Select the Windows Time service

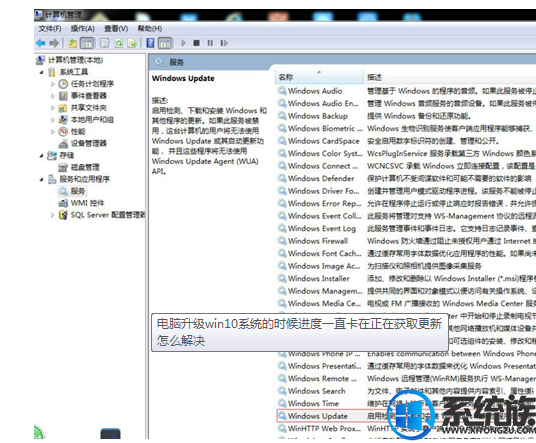[x=313, y=404]
